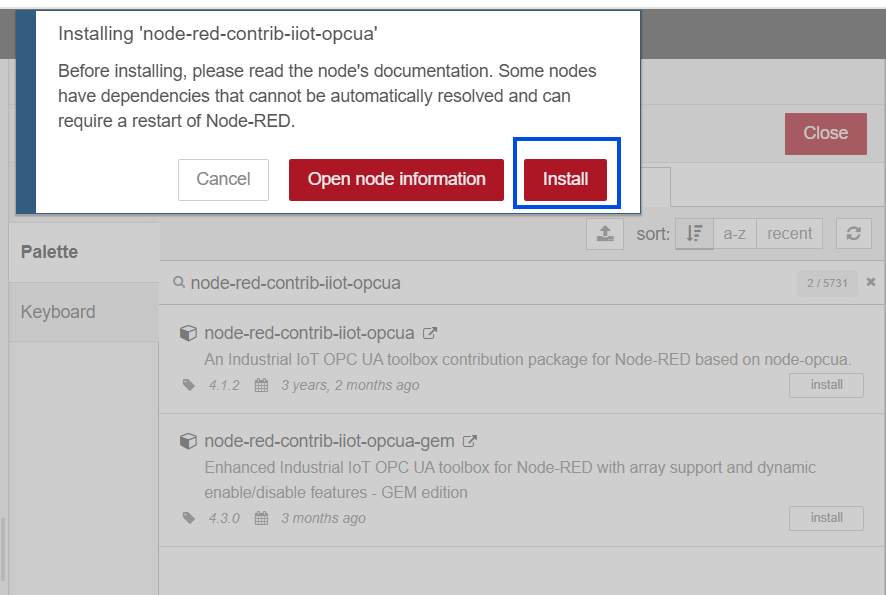Click the search magnifier icon
The width and height of the screenshot is (886, 595).
point(179,282)
